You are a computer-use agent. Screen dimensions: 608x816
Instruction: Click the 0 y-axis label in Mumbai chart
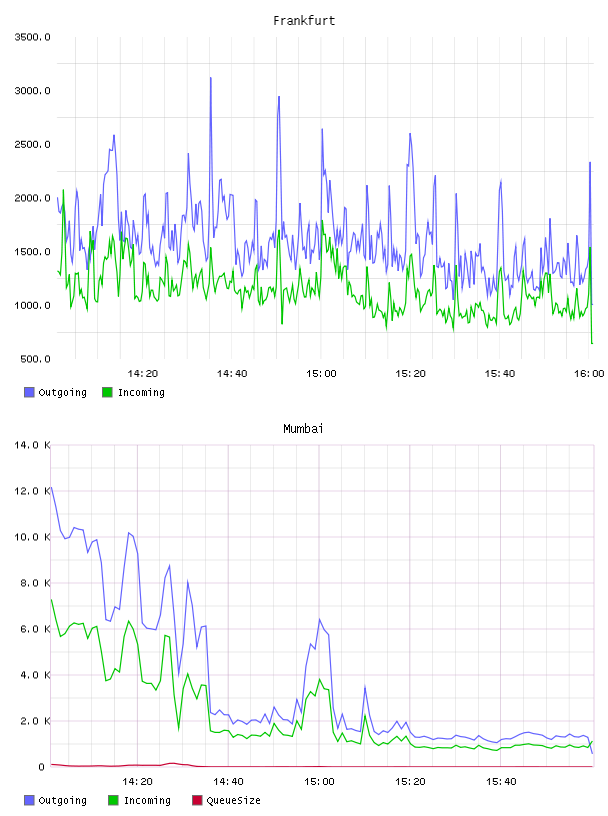(42, 767)
